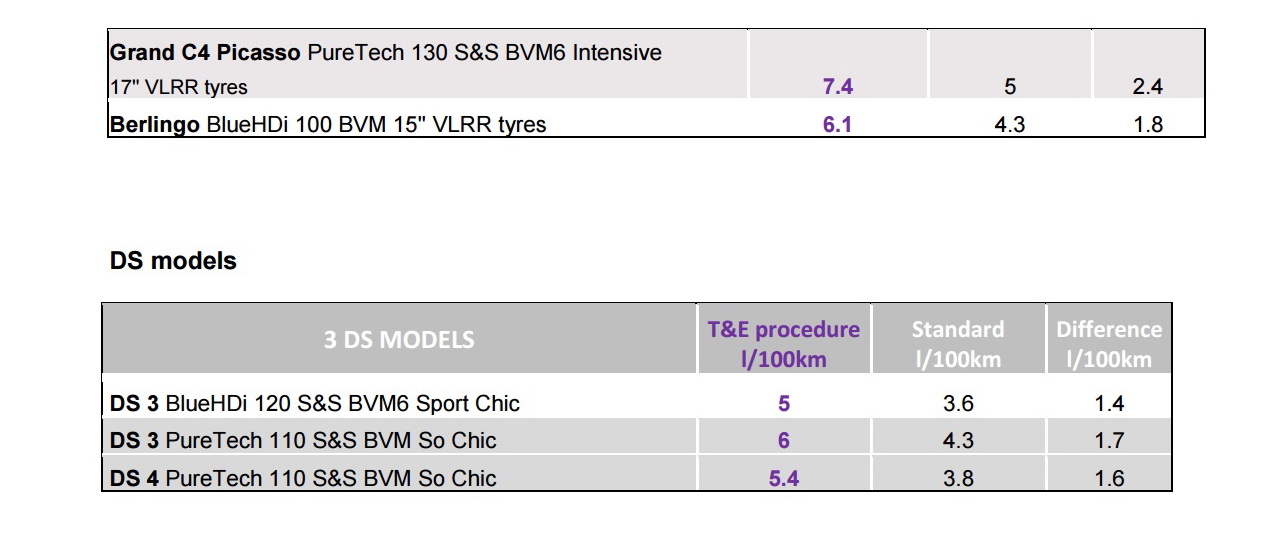1272x544 pixels.
Task: Click the "DS models" section heading
Action: (173, 261)
